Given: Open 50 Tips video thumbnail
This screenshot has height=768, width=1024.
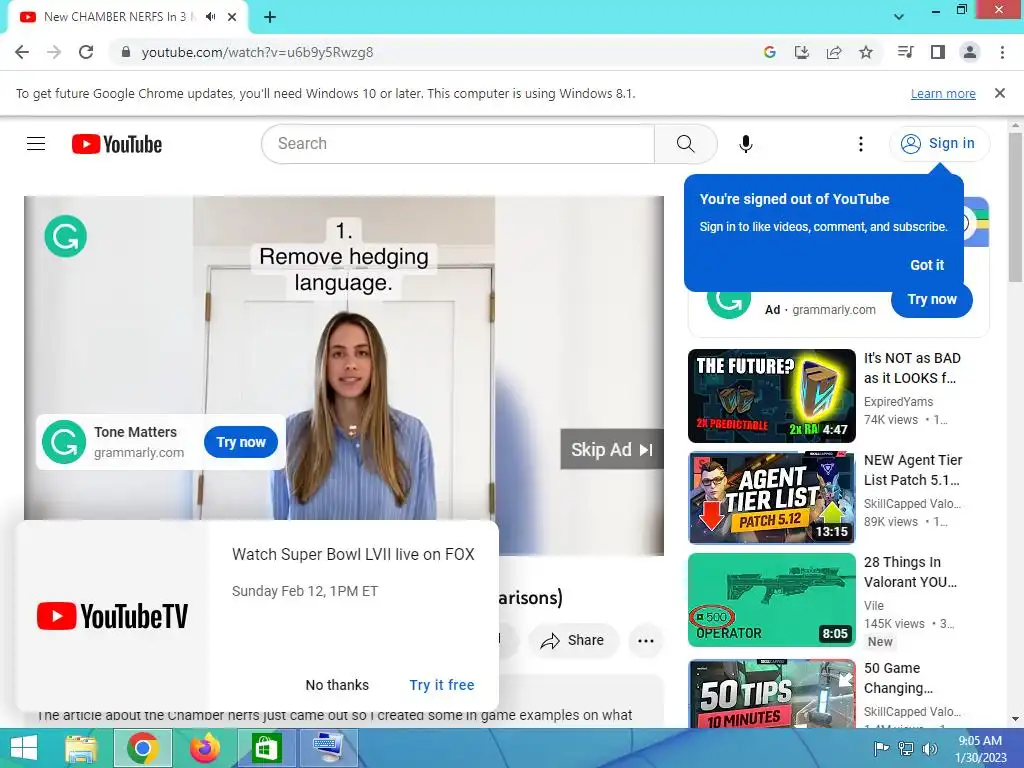Looking at the screenshot, I should [772, 694].
